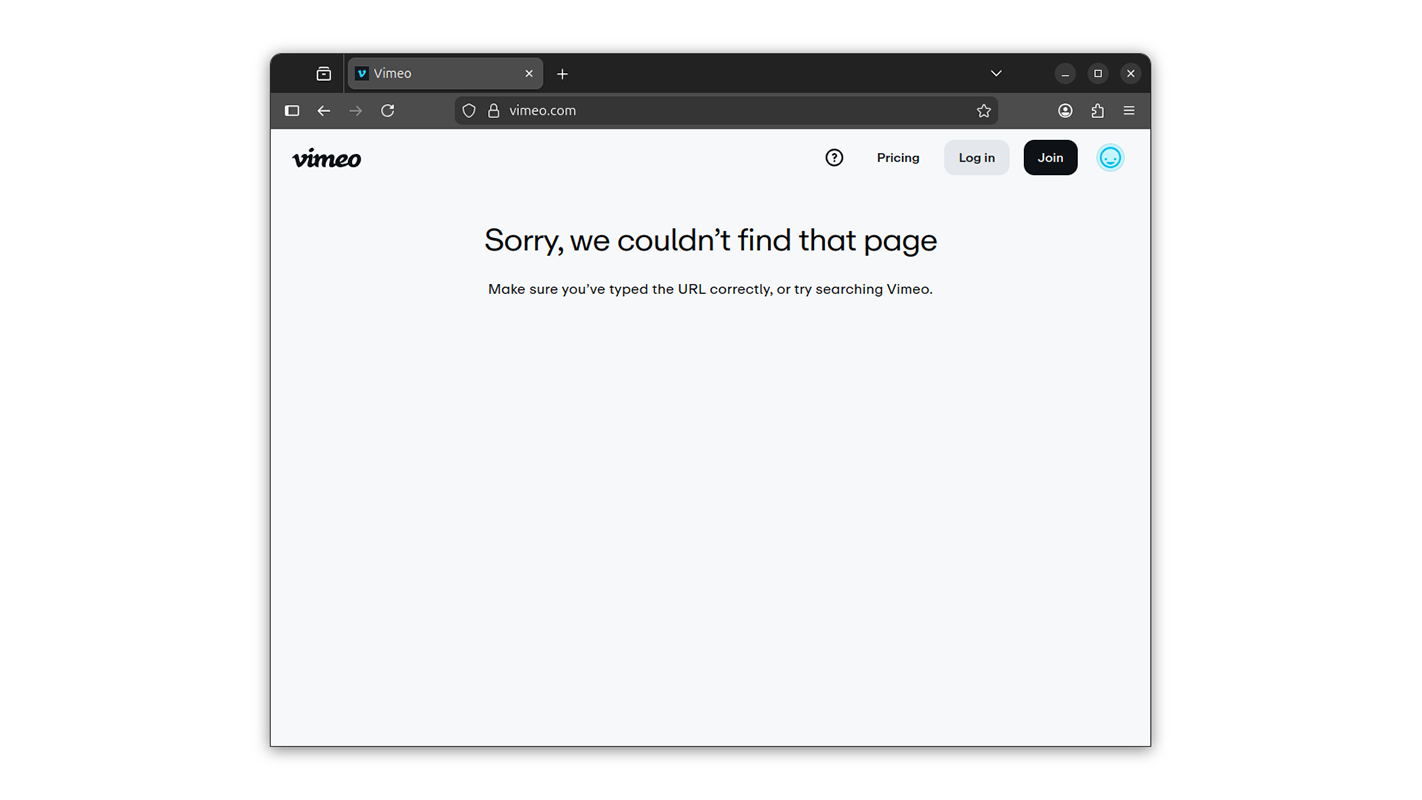Open site information via the padlock
Image resolution: width=1422 pixels, height=800 pixels.
tap(493, 110)
